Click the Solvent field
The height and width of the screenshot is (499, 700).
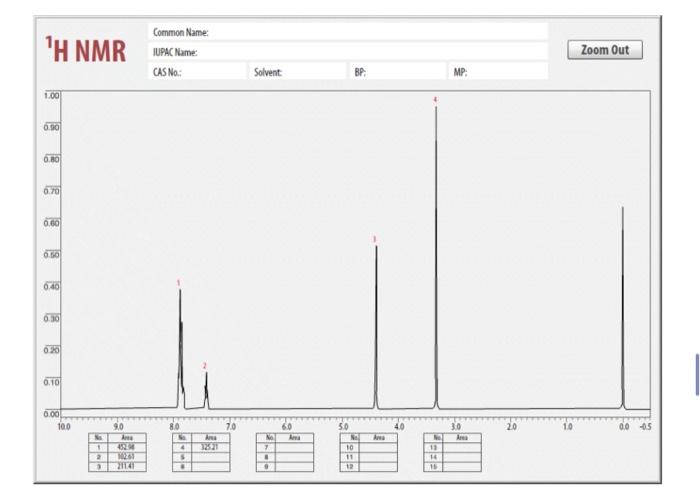point(297,71)
